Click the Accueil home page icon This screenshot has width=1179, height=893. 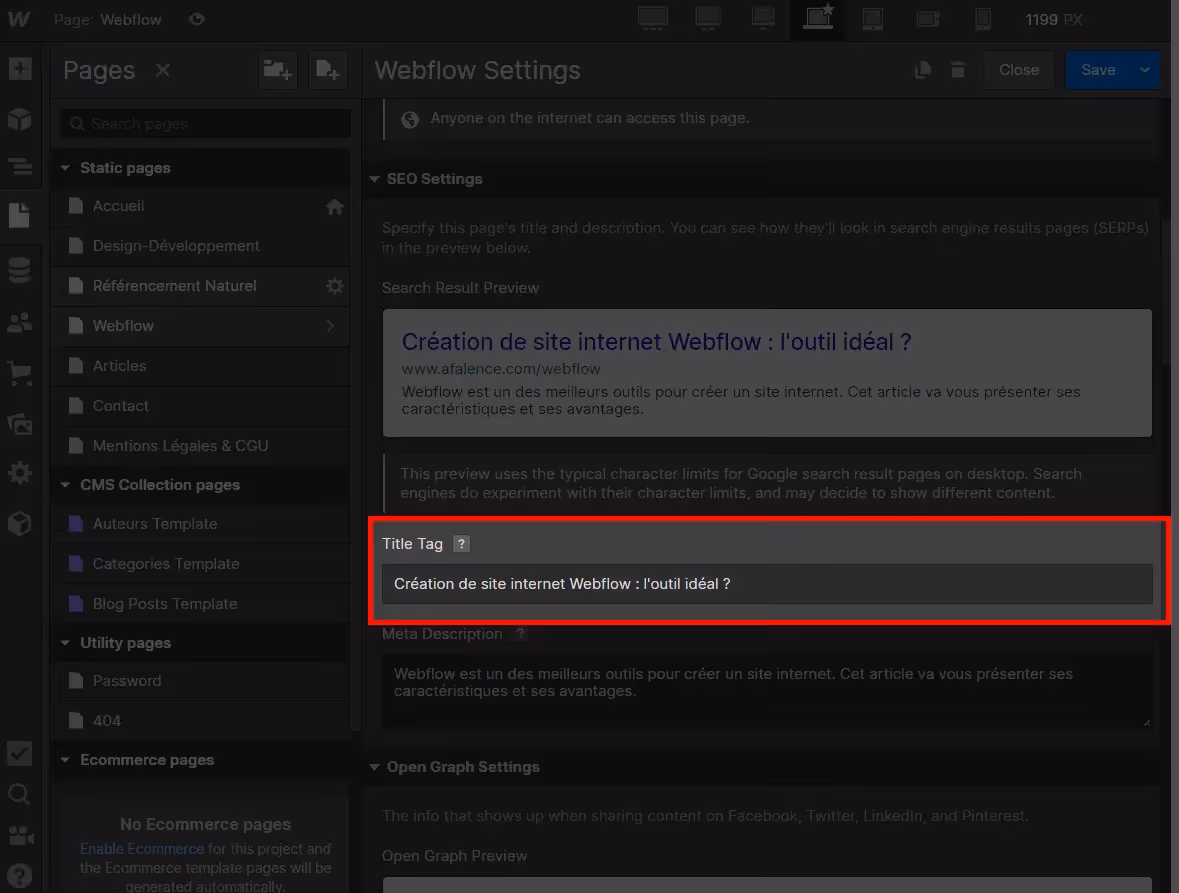pos(335,207)
